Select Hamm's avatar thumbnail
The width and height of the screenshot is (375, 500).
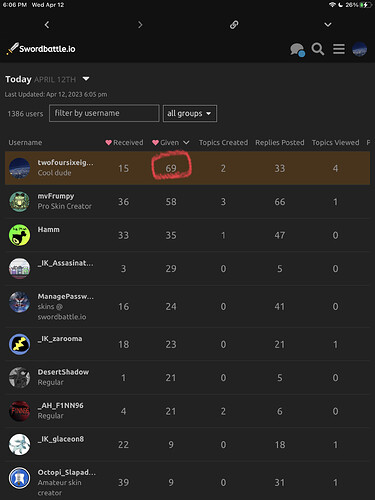[x=19, y=235]
